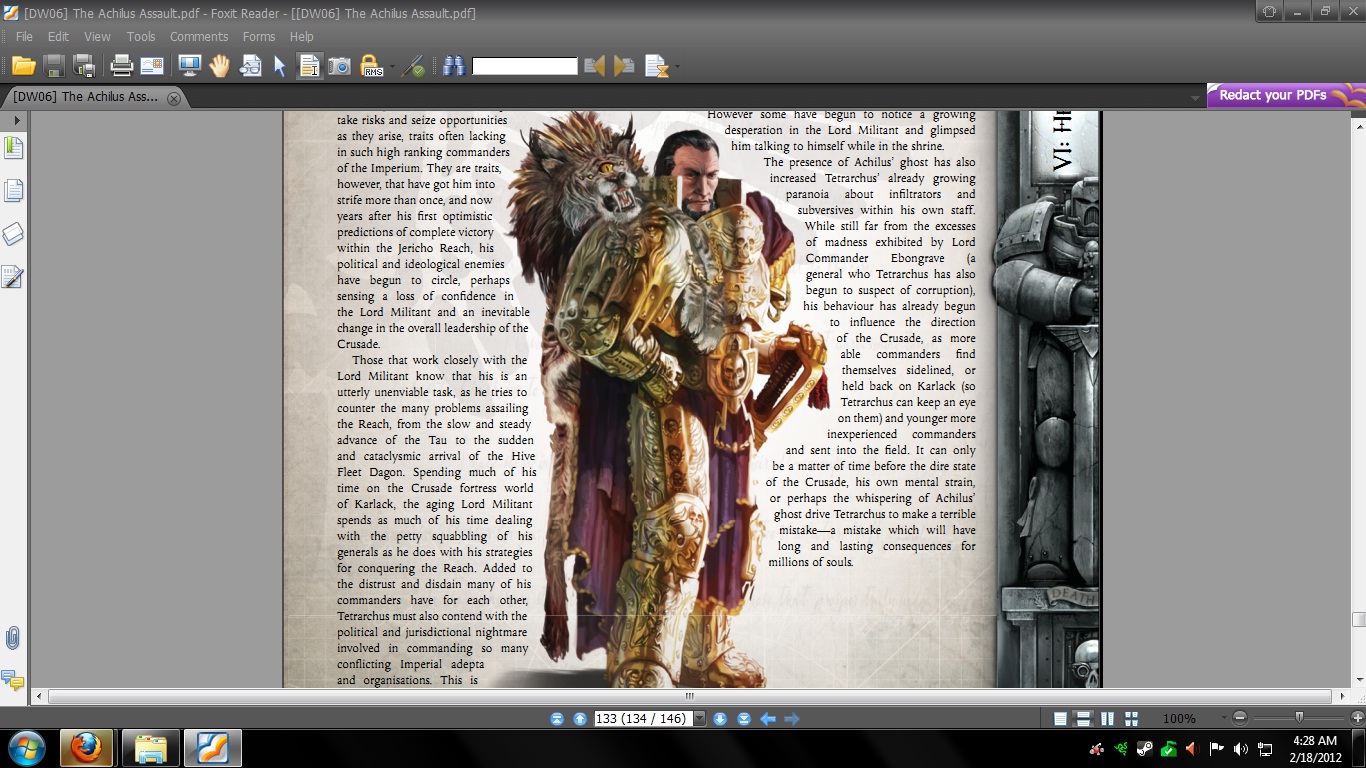Go to next page button
The width and height of the screenshot is (1366, 768).
pos(720,719)
